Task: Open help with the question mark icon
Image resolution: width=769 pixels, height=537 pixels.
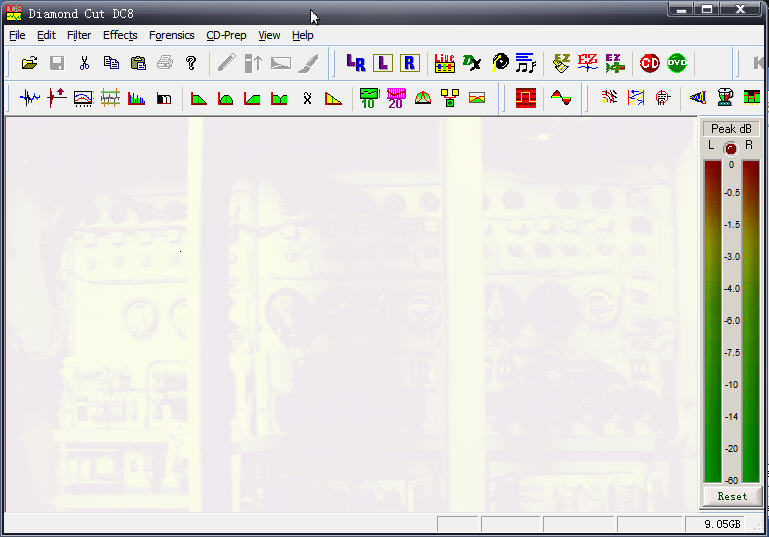Action: 191,63
